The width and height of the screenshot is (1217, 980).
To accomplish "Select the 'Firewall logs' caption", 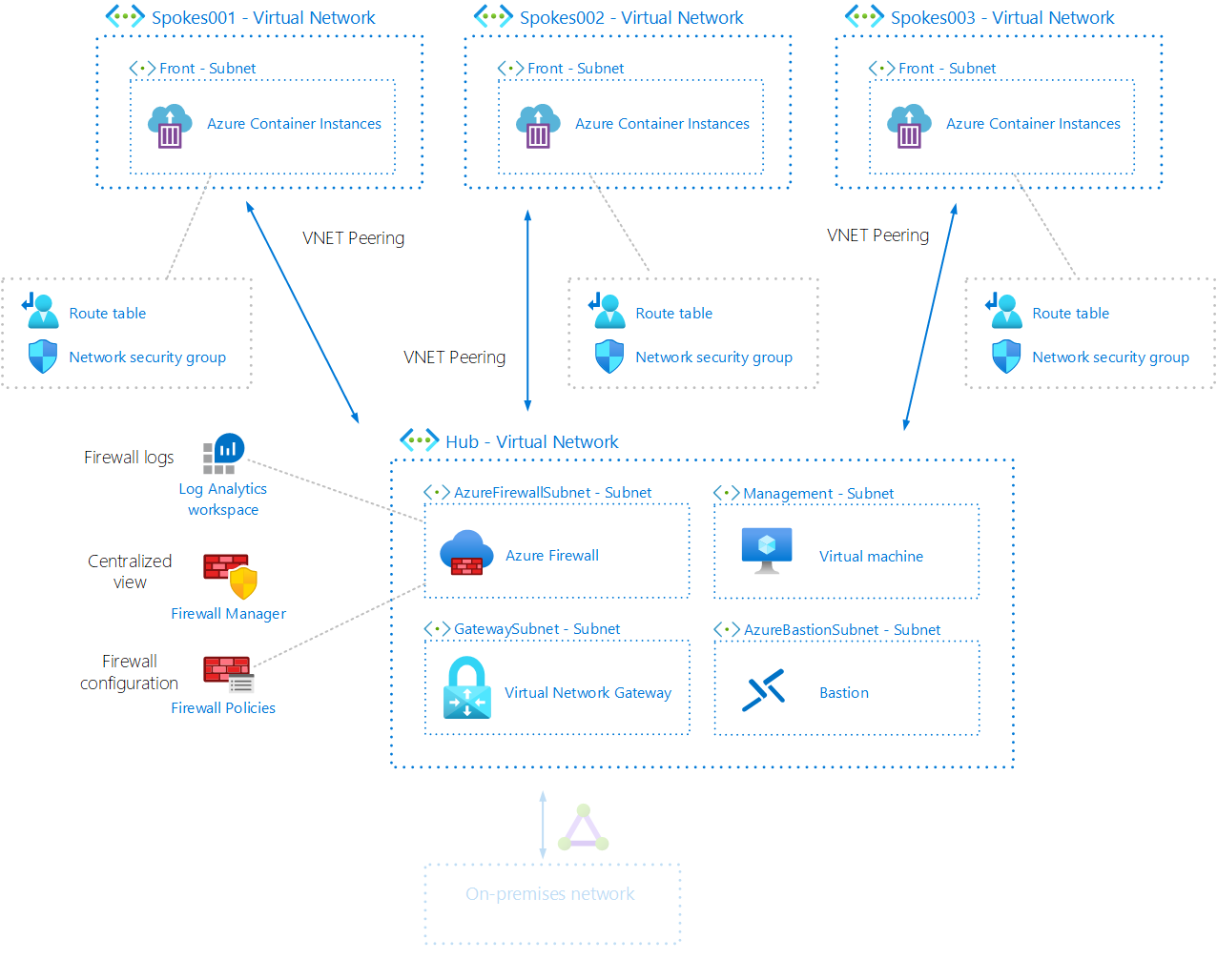I will (129, 458).
